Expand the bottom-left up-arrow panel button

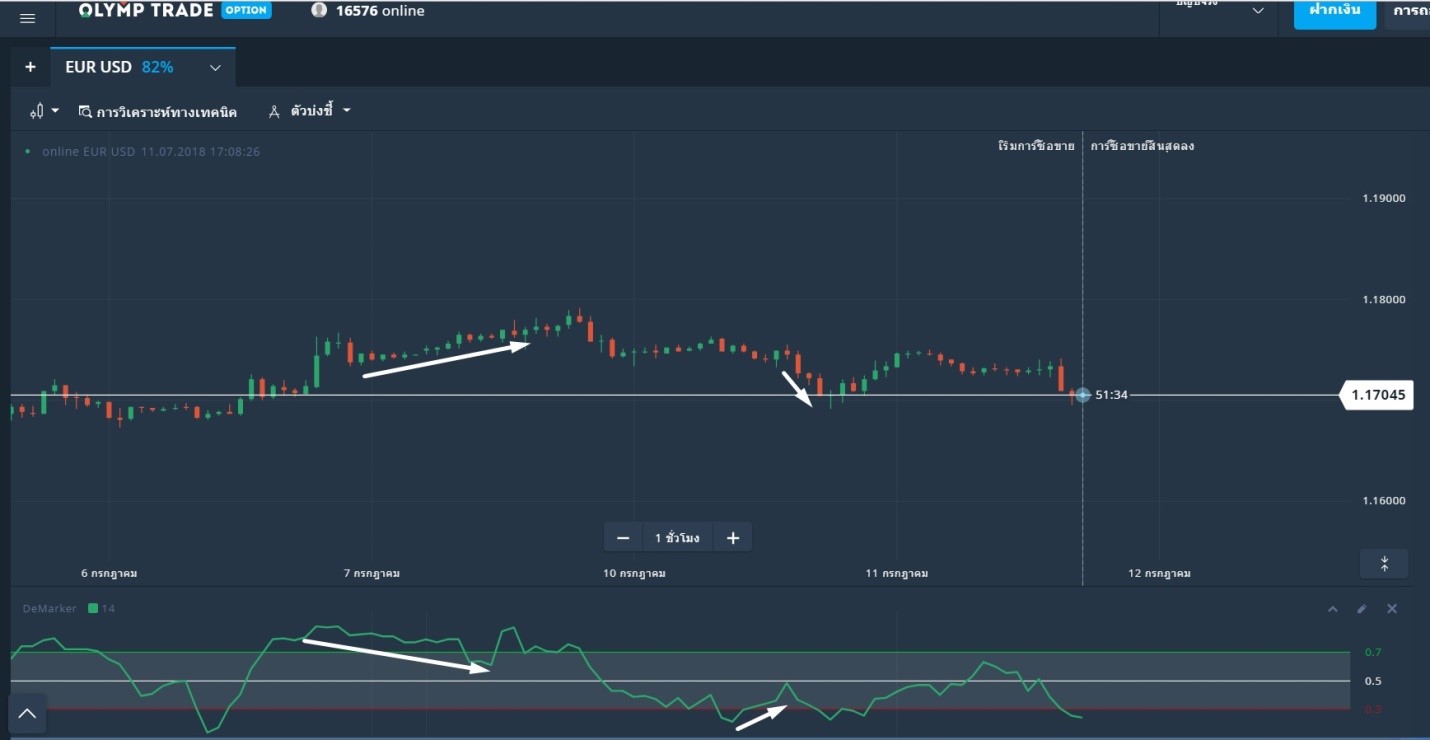click(x=27, y=714)
